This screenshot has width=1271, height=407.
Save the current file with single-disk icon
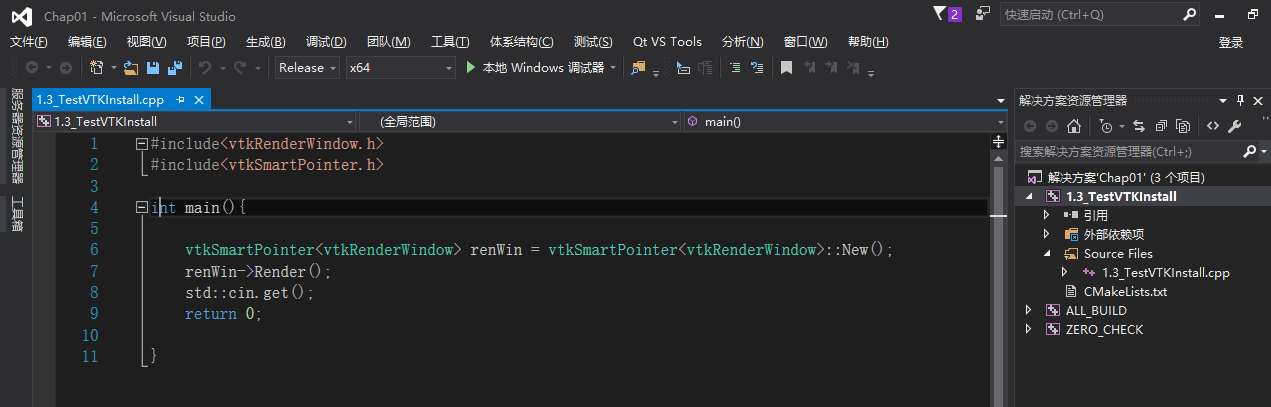pyautogui.click(x=153, y=68)
